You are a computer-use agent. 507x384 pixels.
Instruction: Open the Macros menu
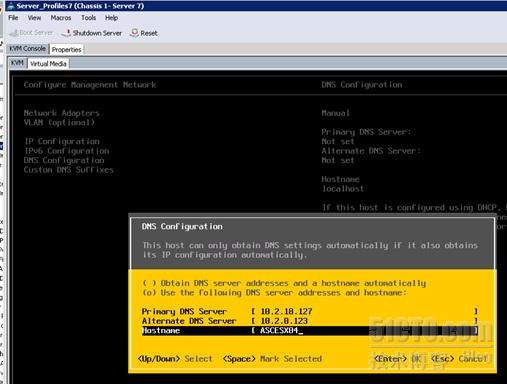click(61, 18)
